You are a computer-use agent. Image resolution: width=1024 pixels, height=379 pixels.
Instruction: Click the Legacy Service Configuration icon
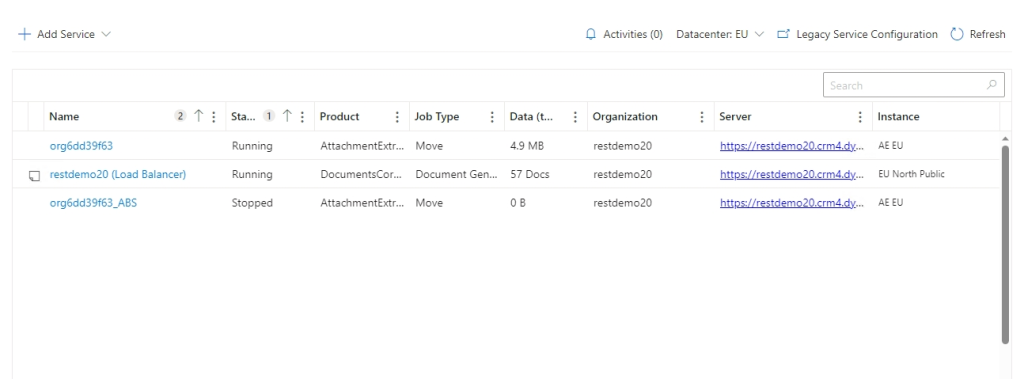pyautogui.click(x=783, y=34)
